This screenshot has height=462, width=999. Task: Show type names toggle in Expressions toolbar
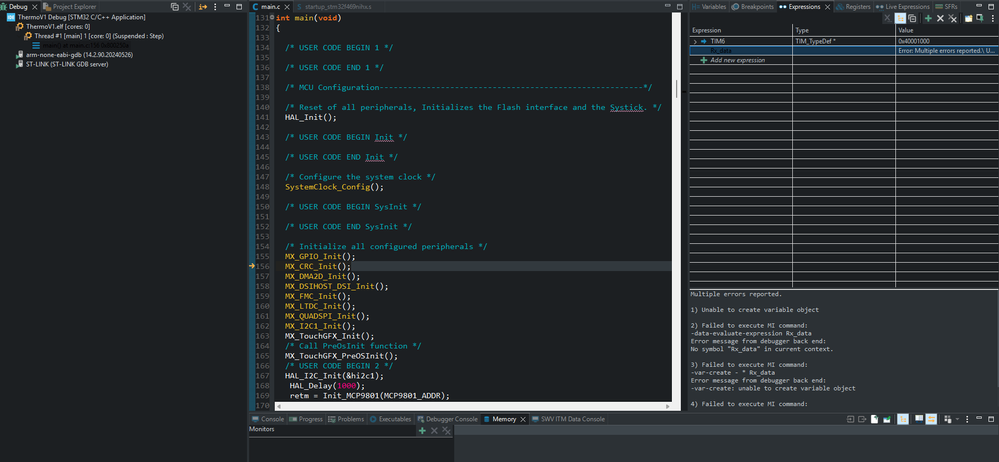pos(888,18)
